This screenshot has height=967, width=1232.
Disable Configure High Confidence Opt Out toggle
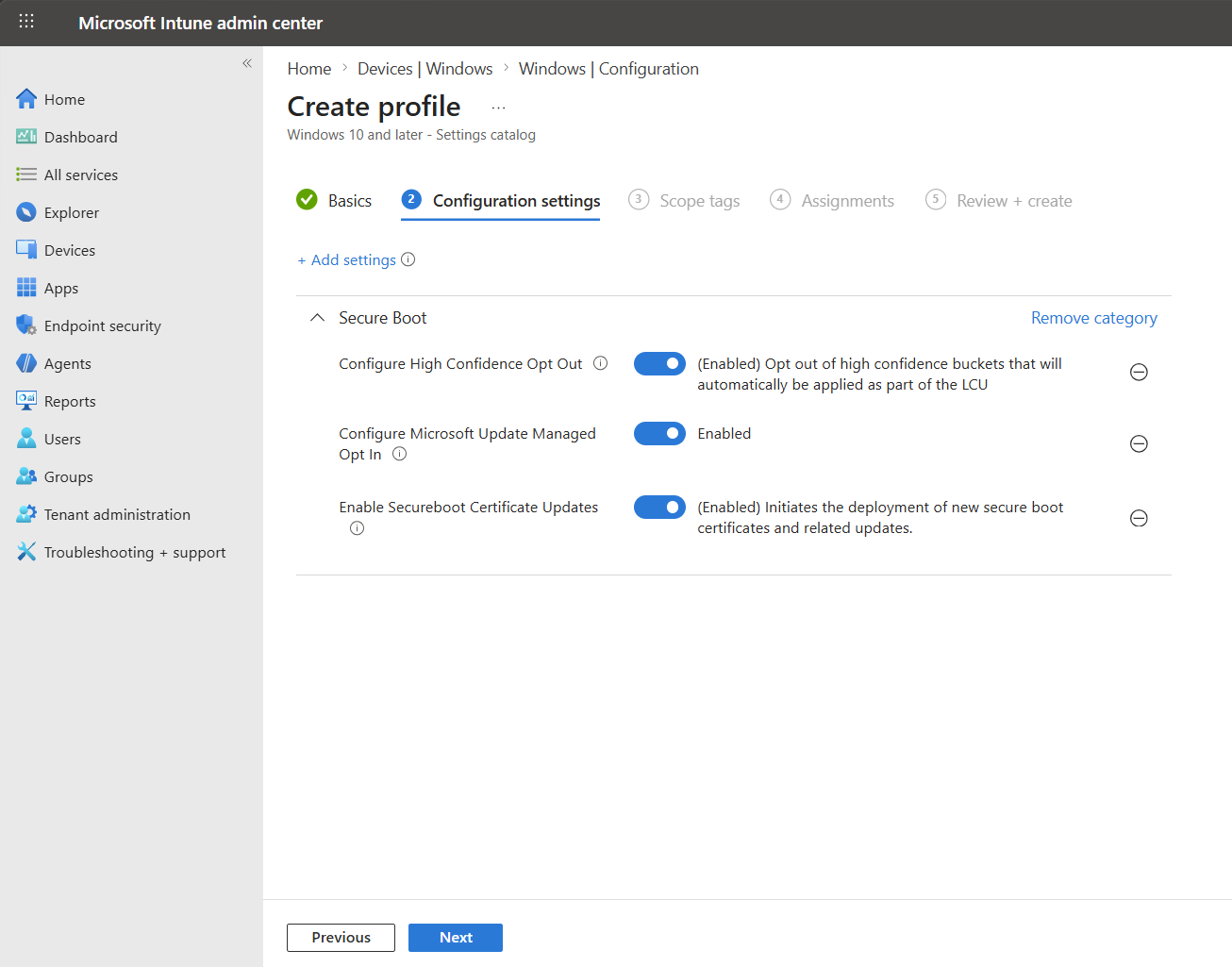(659, 363)
